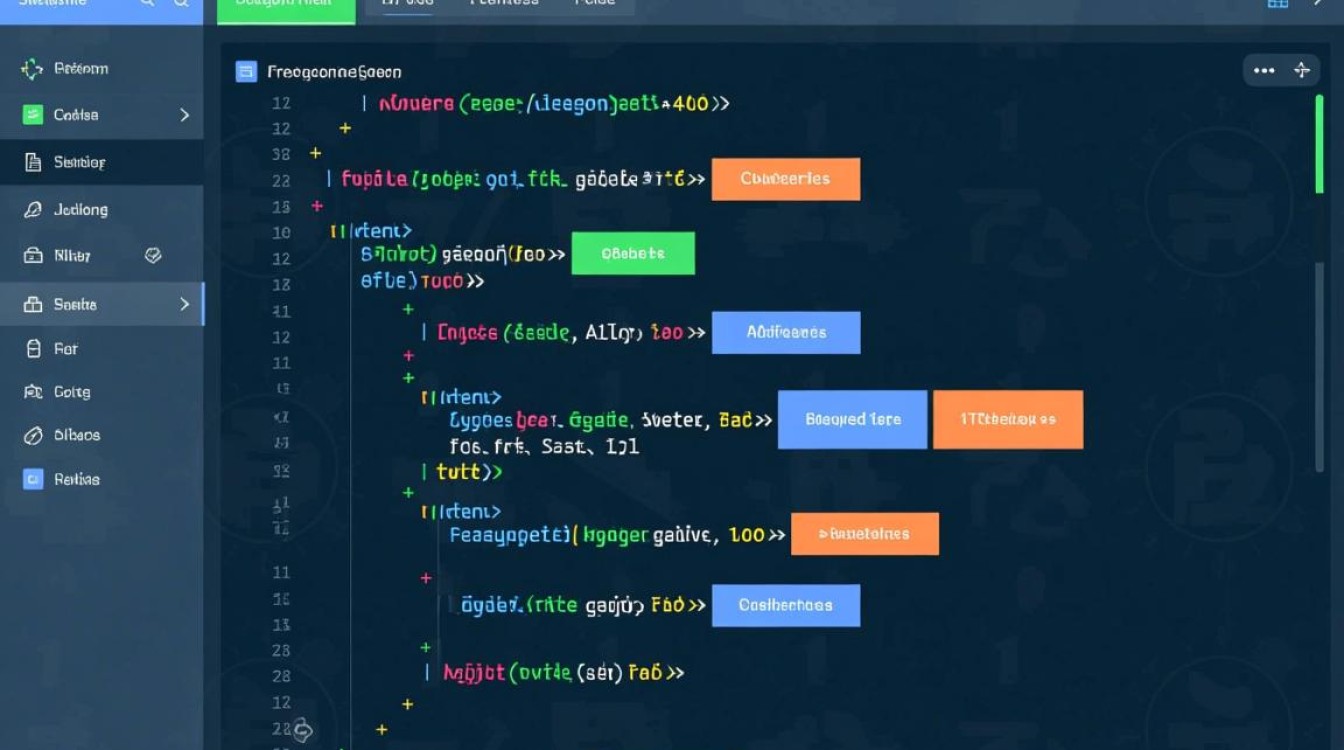Toggle the checkmark badge in the briefcase row
Screen dimensions: 1344x750
click(x=153, y=256)
